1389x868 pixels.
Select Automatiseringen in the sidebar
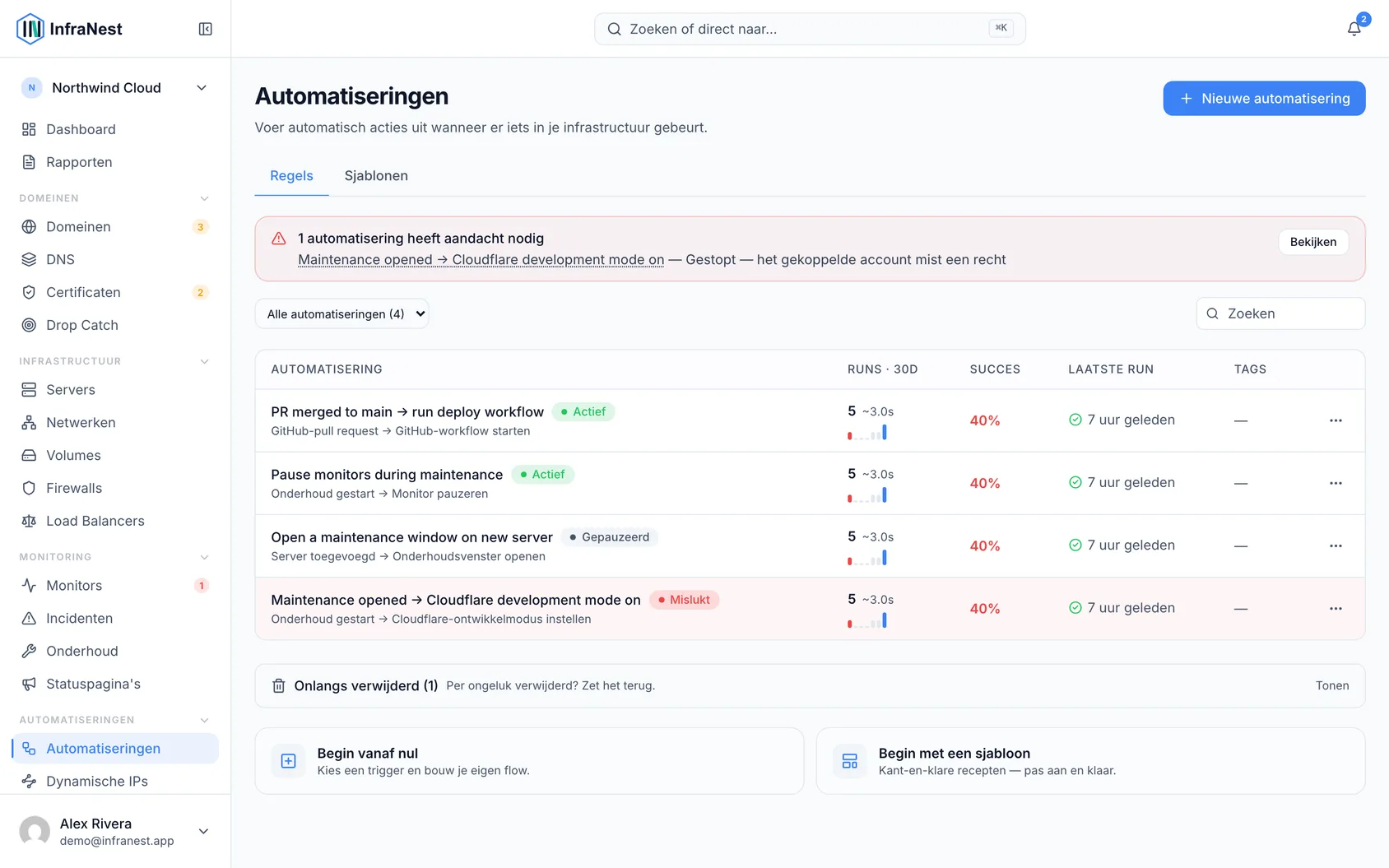115,748
